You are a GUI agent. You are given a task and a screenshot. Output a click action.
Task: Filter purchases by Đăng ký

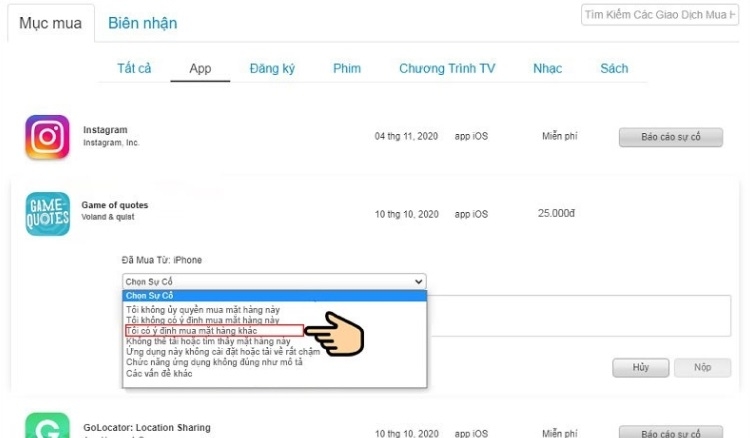coord(272,68)
